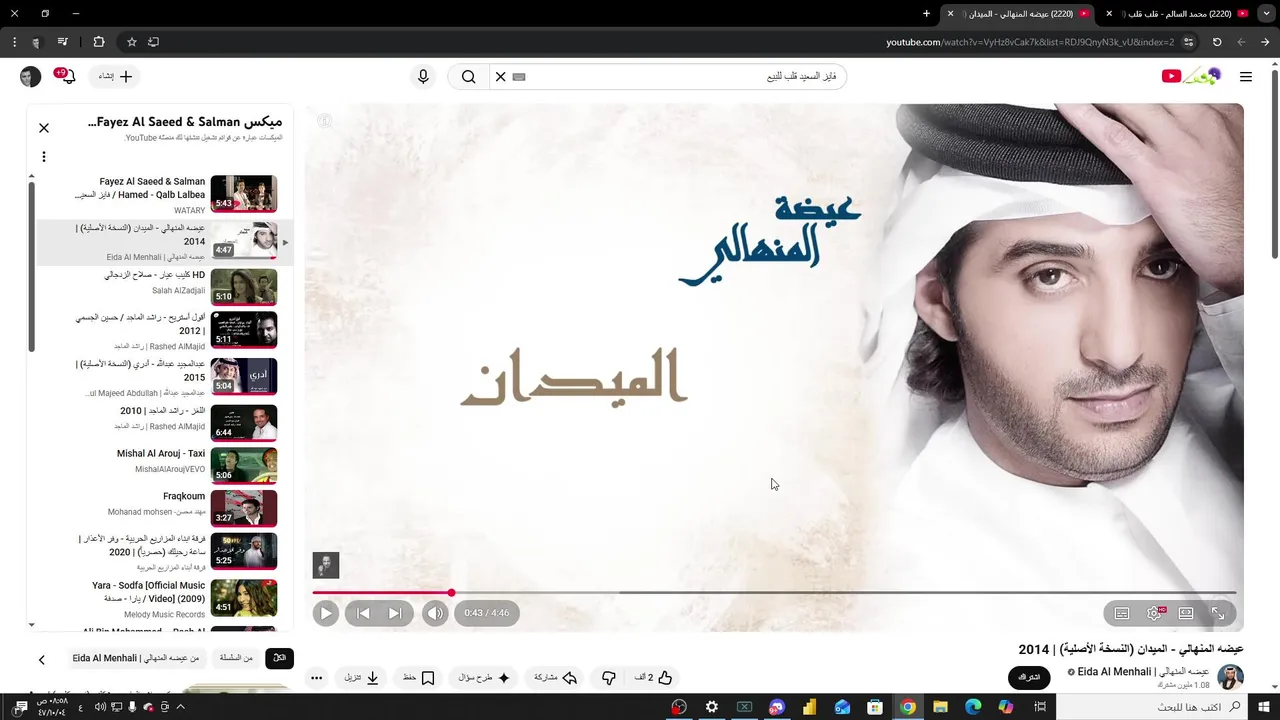Image resolution: width=1280 pixels, height=720 pixels.
Task: Dislike the video
Action: tap(608, 677)
